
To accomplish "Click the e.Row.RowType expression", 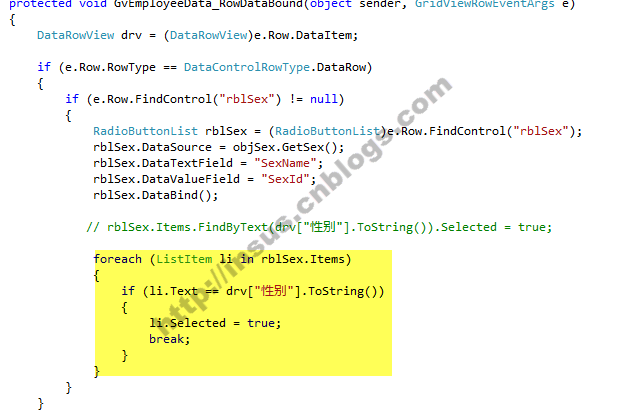I will [x=110, y=67].
